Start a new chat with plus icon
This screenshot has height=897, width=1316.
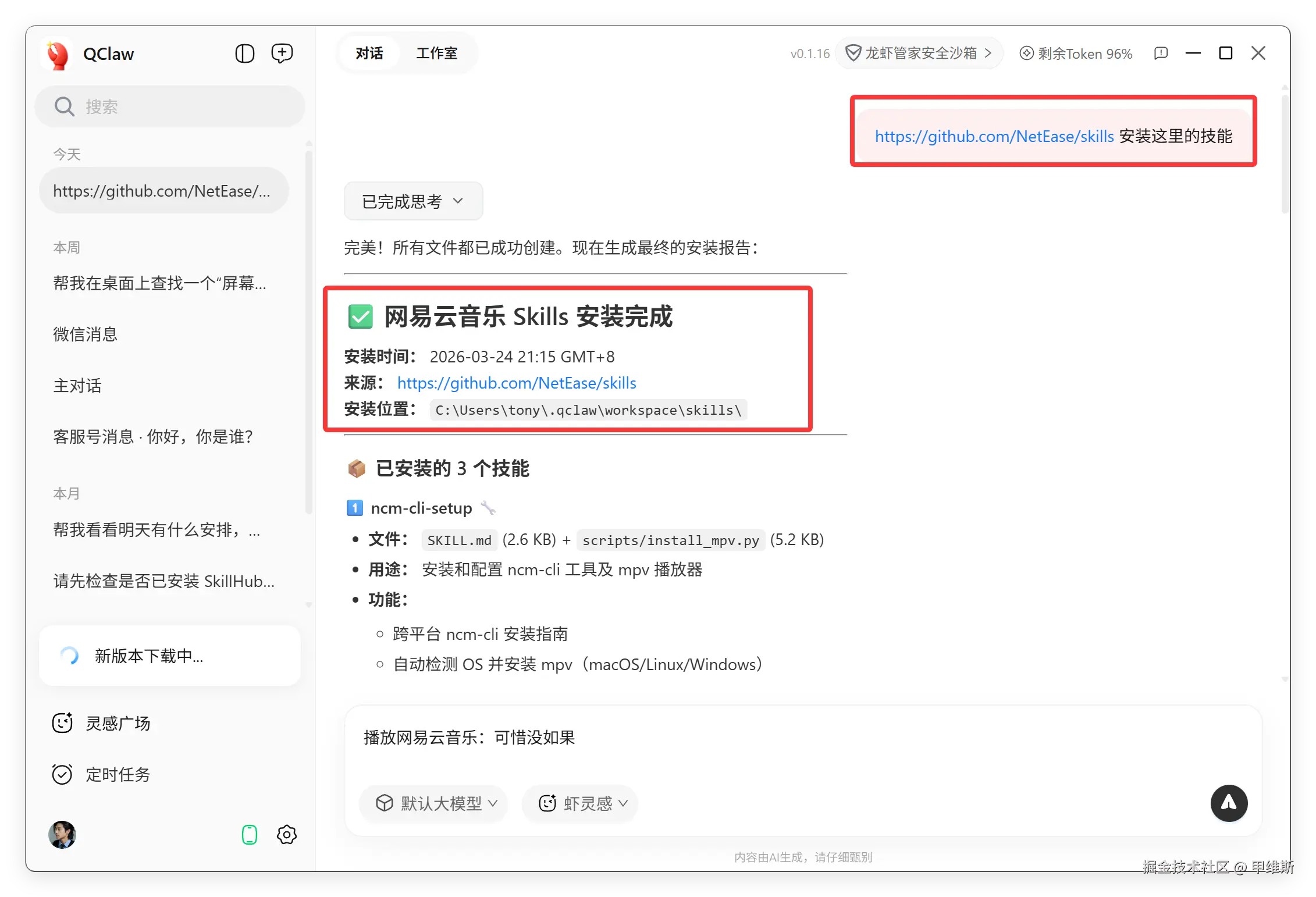click(x=282, y=54)
